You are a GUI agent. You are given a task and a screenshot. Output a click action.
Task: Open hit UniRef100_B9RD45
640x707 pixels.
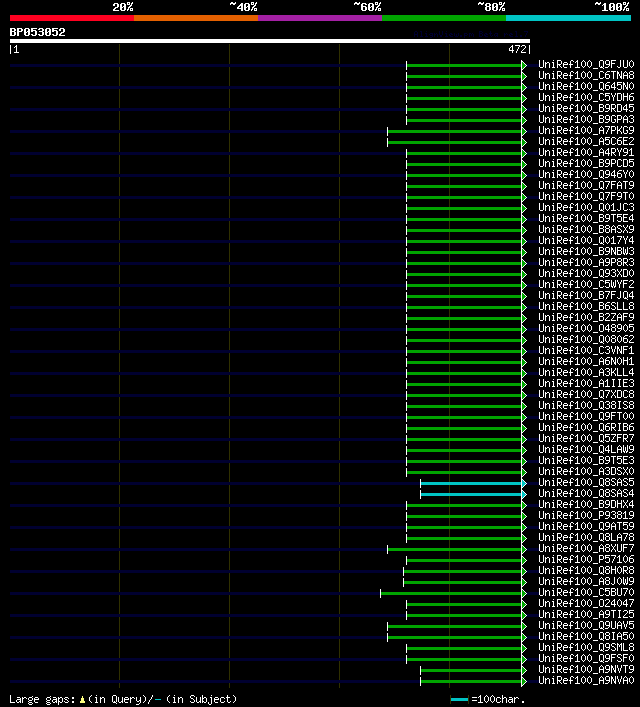click(586, 109)
